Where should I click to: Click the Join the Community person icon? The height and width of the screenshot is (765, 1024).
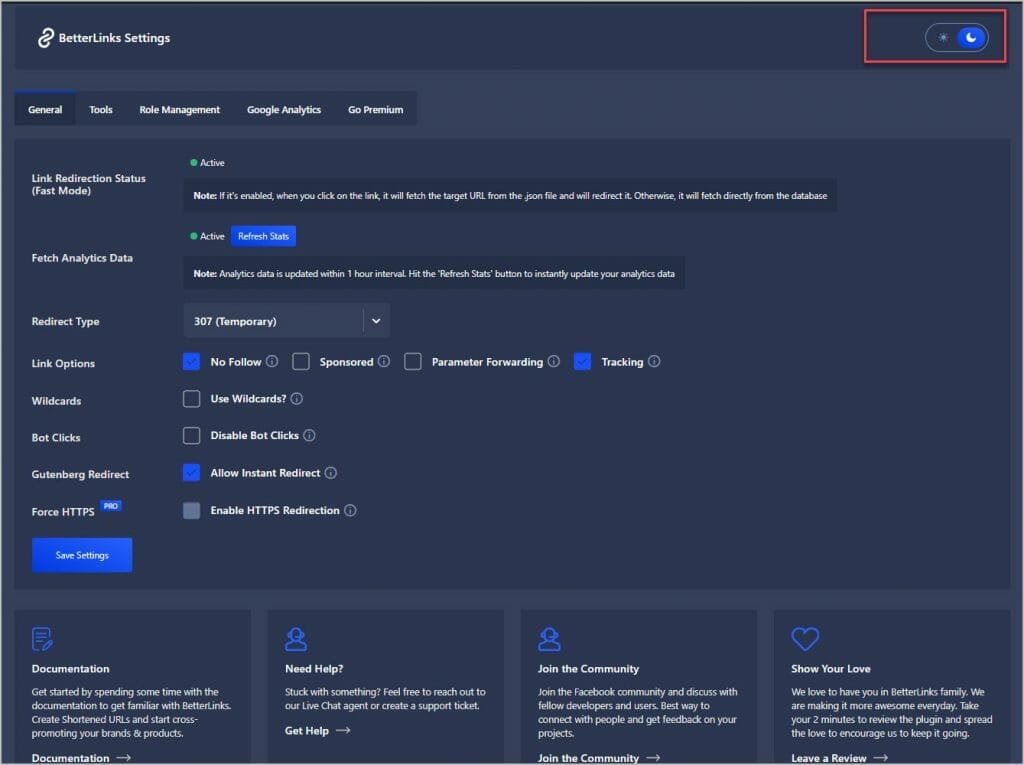click(549, 639)
